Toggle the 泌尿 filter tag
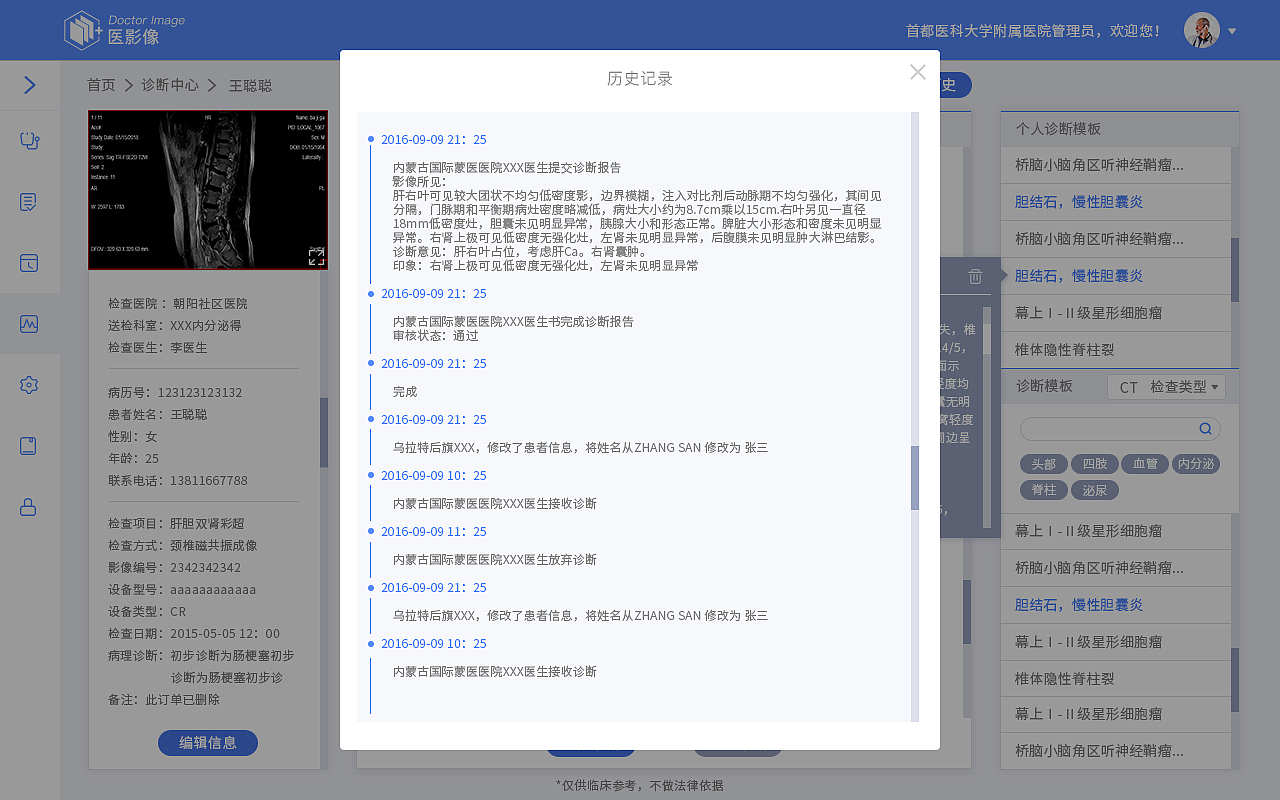1280x800 pixels. [x=1095, y=489]
